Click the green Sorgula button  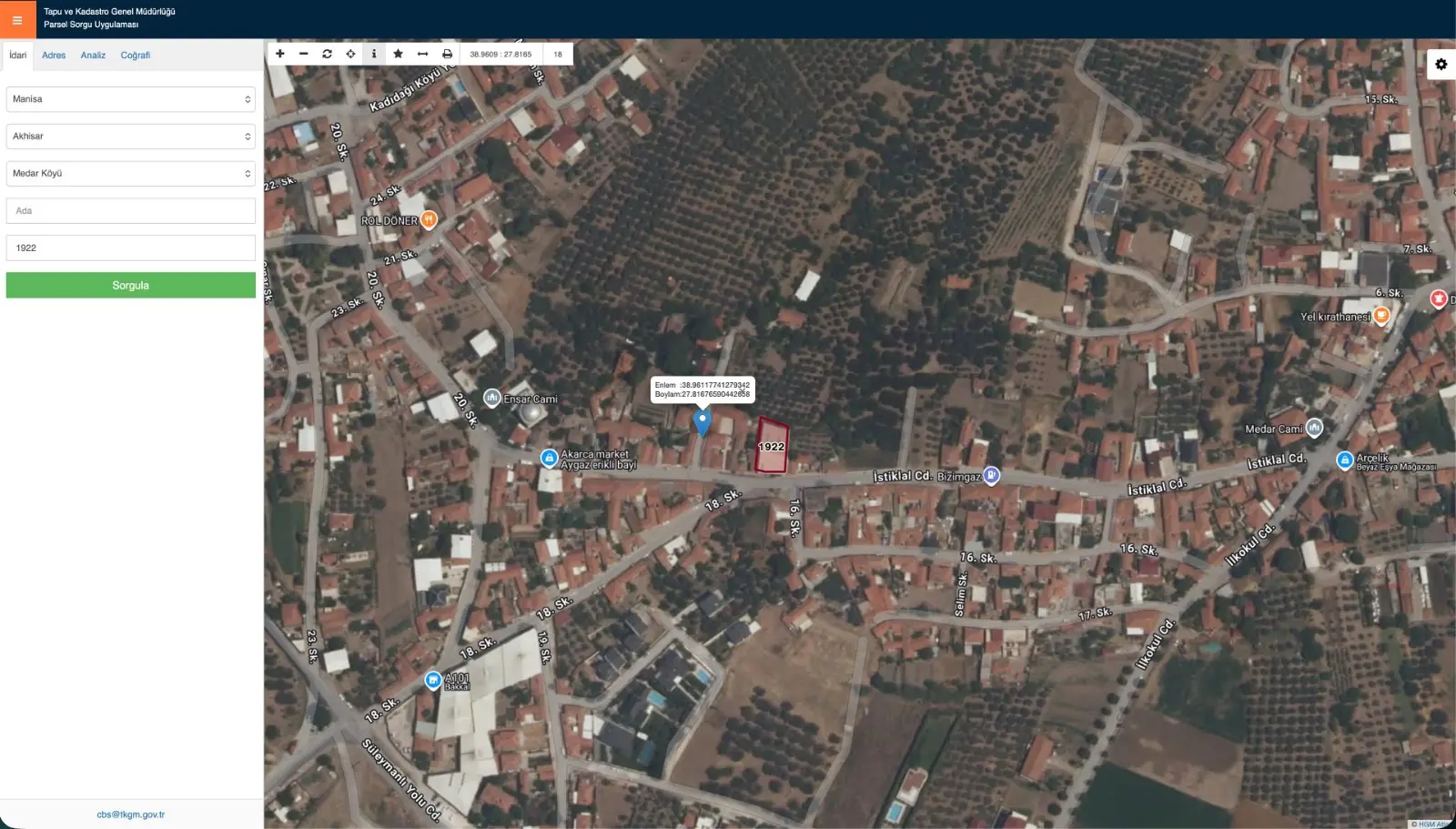click(131, 286)
